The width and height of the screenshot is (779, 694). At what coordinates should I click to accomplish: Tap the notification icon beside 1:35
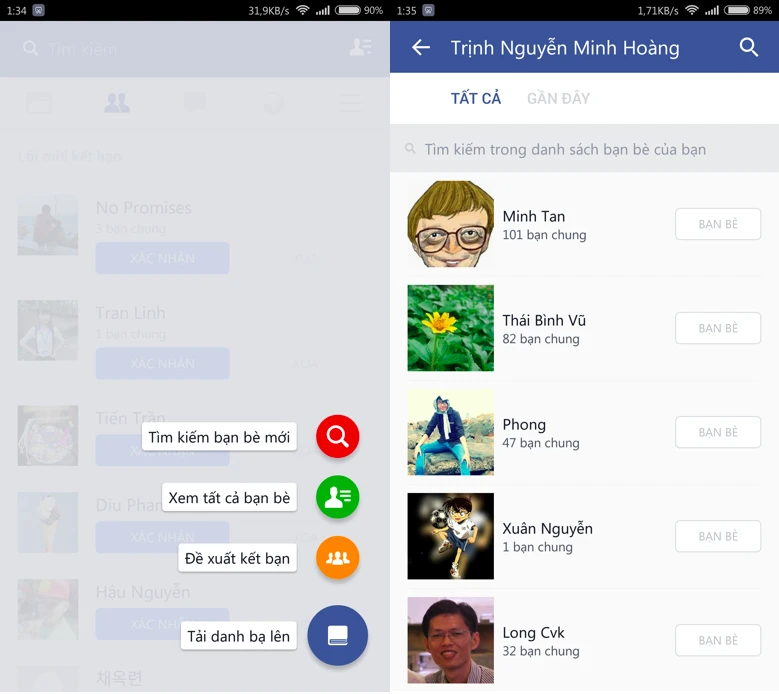[428, 10]
